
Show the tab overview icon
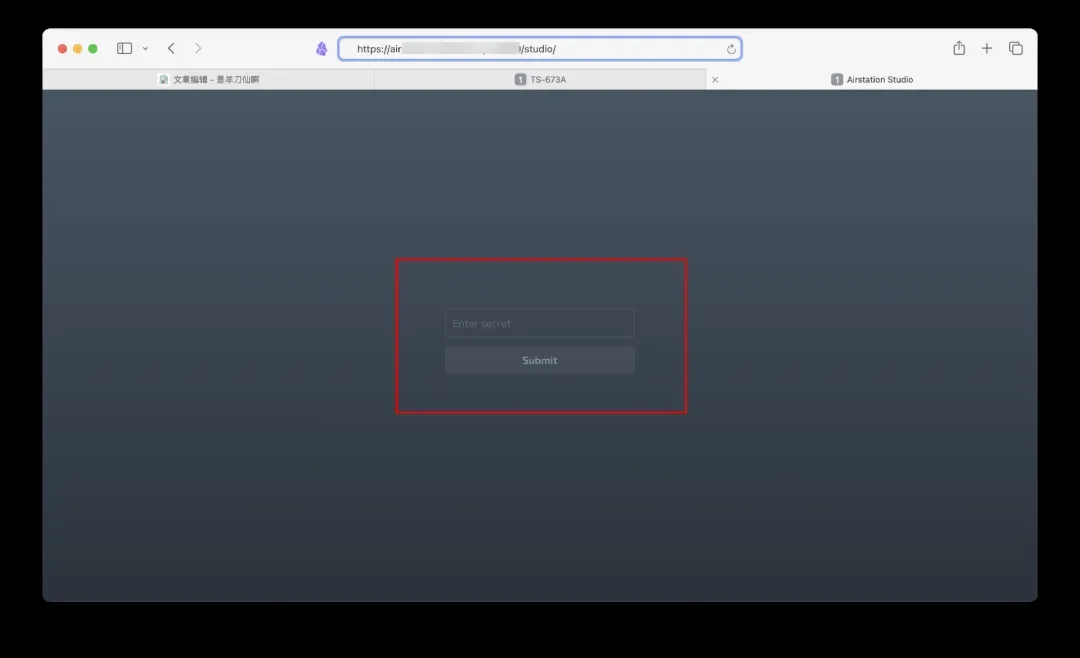1016,48
